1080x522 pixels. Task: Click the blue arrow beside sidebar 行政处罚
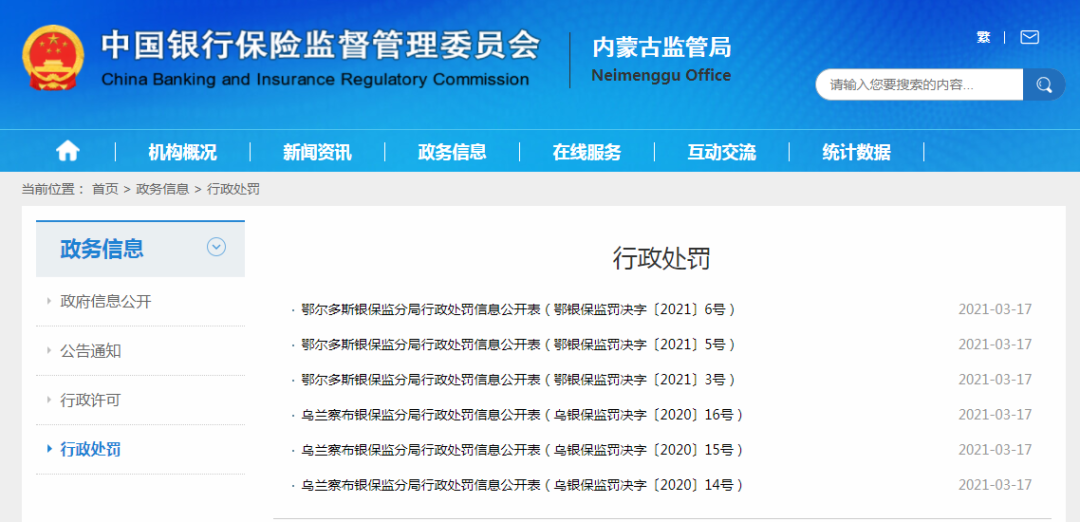(x=49, y=449)
